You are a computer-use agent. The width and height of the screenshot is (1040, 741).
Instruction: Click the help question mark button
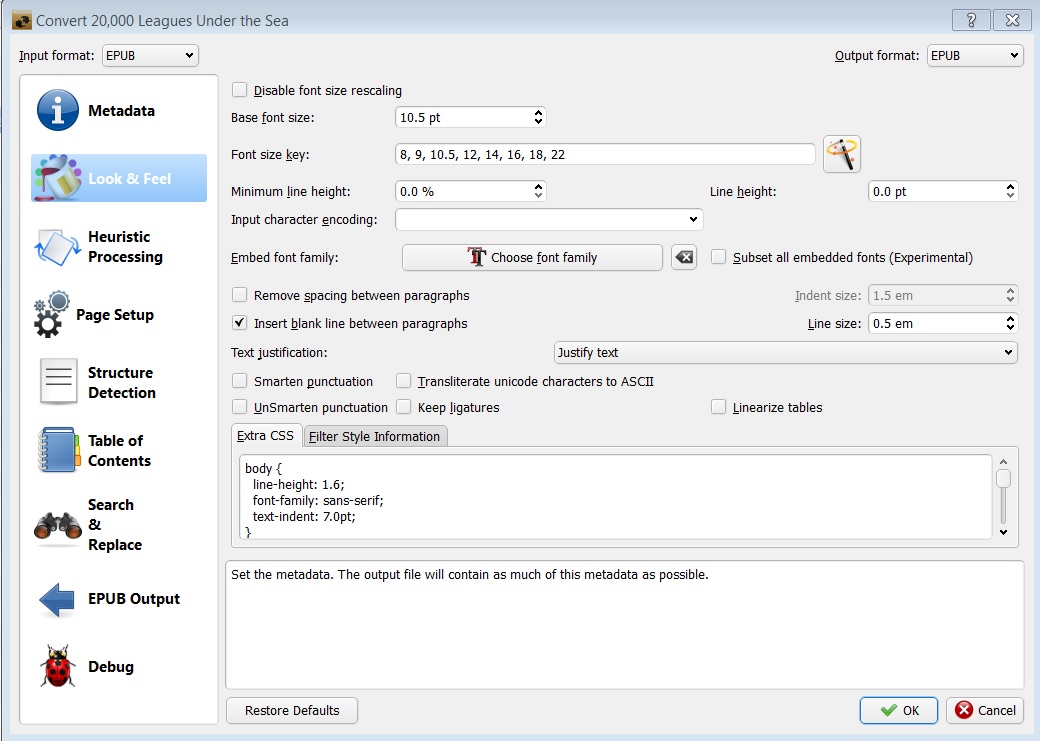(971, 20)
